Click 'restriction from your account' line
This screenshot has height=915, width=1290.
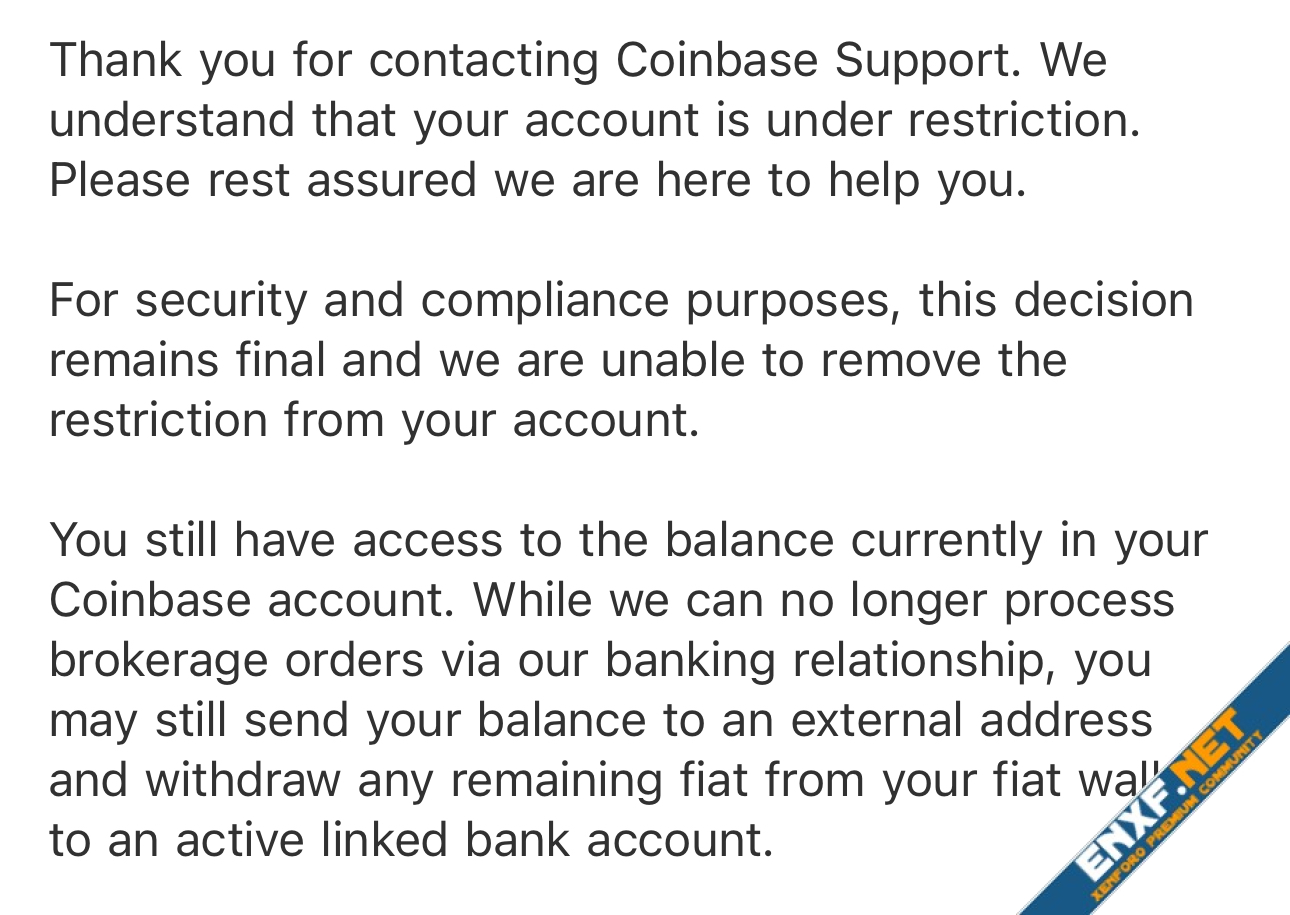(x=373, y=421)
